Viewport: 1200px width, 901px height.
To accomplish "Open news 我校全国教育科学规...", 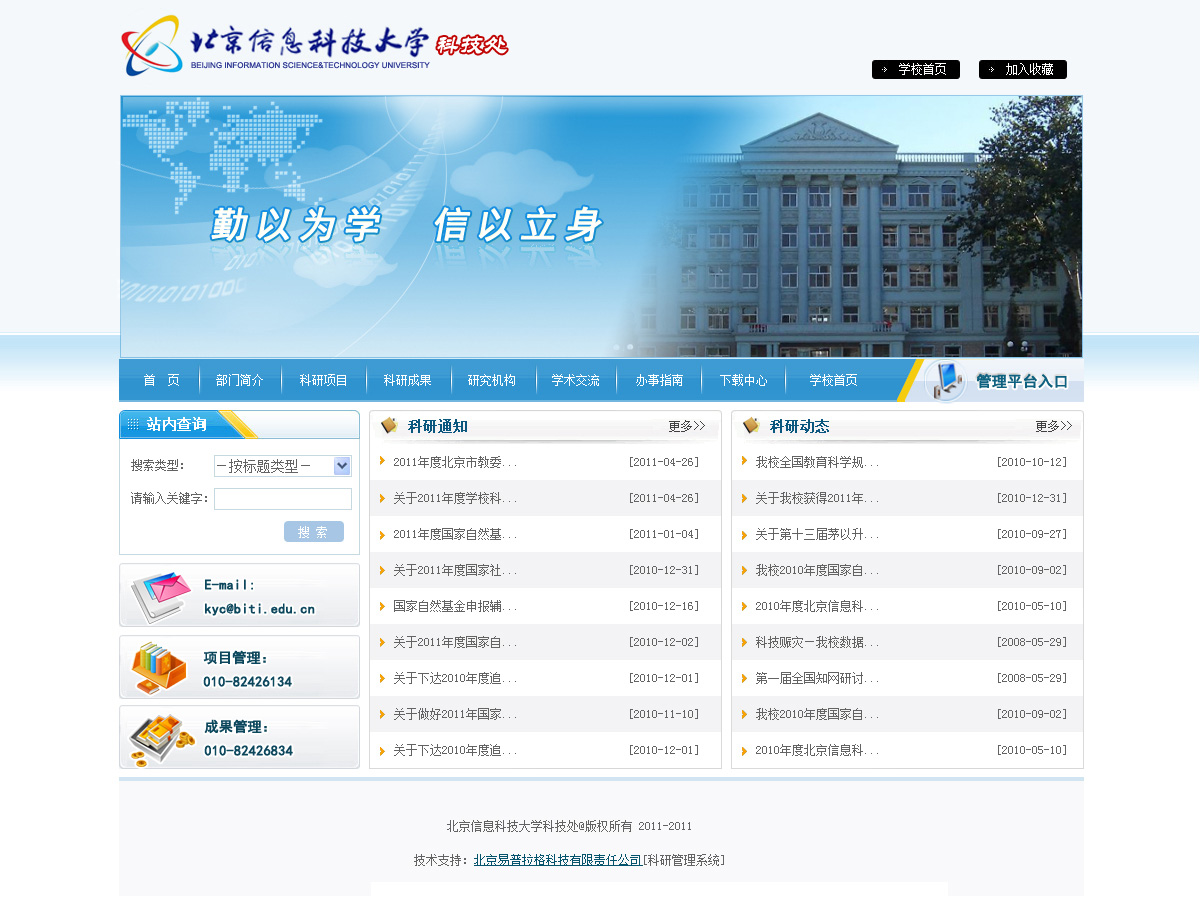I will point(817,462).
